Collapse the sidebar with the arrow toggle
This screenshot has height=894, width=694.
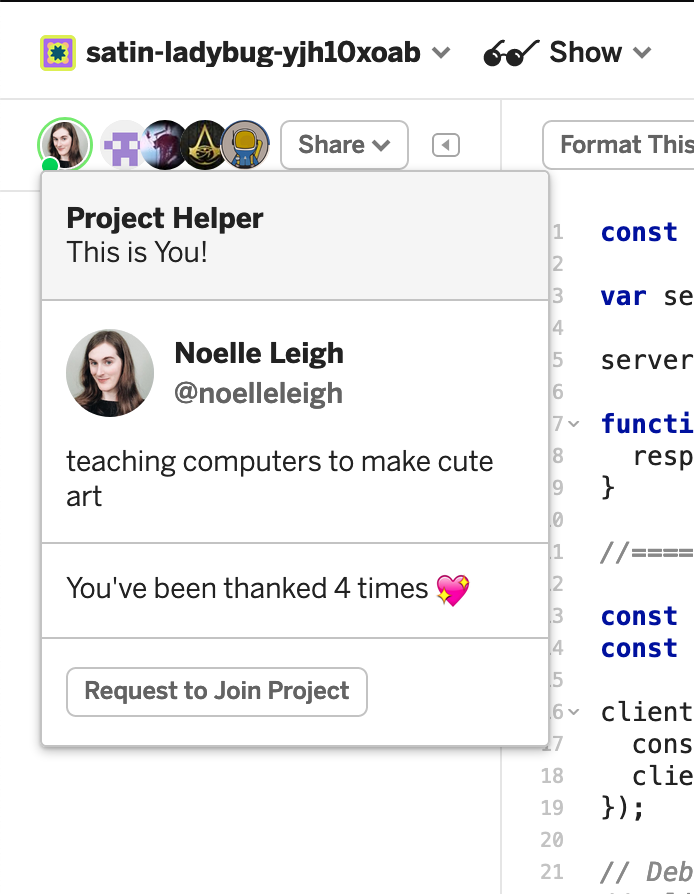(446, 146)
